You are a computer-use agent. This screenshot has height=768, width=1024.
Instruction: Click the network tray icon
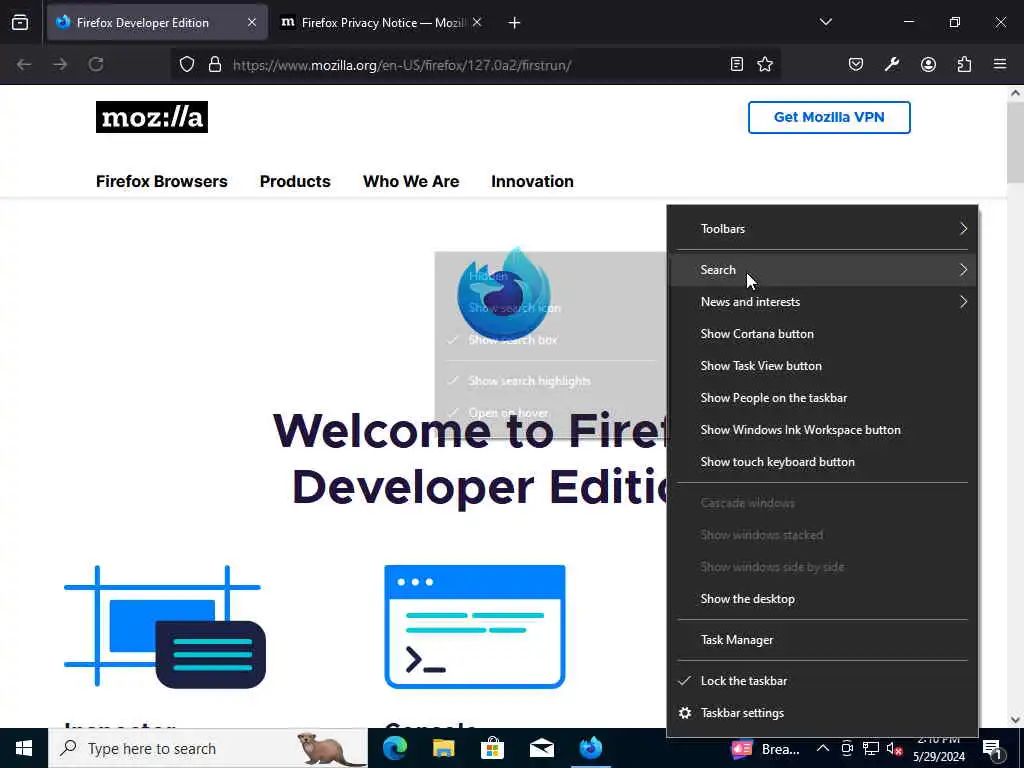click(x=871, y=749)
